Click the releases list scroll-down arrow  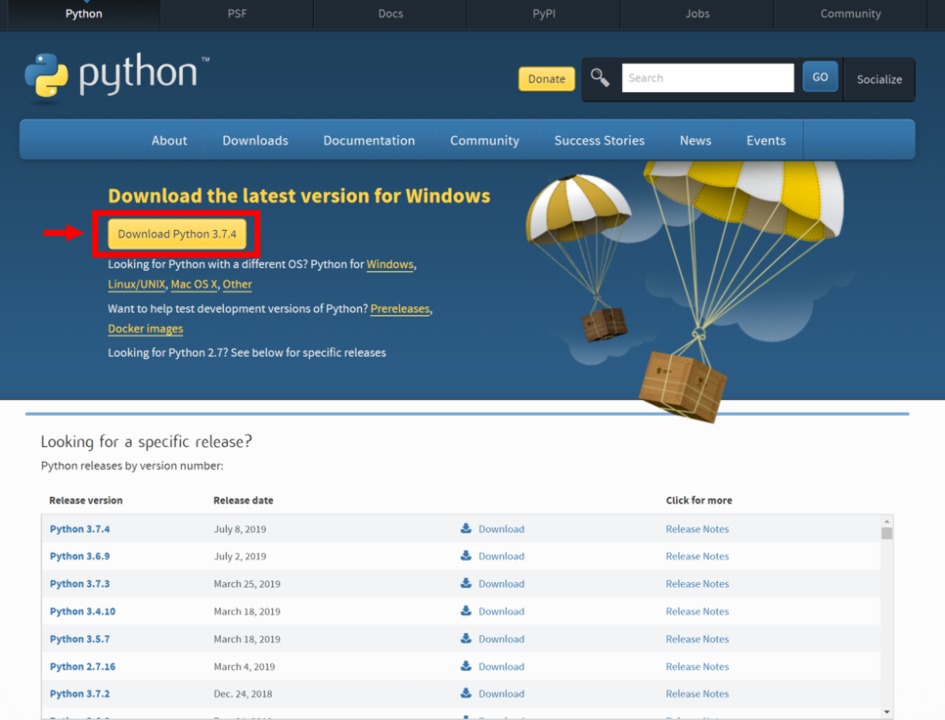coord(886,712)
